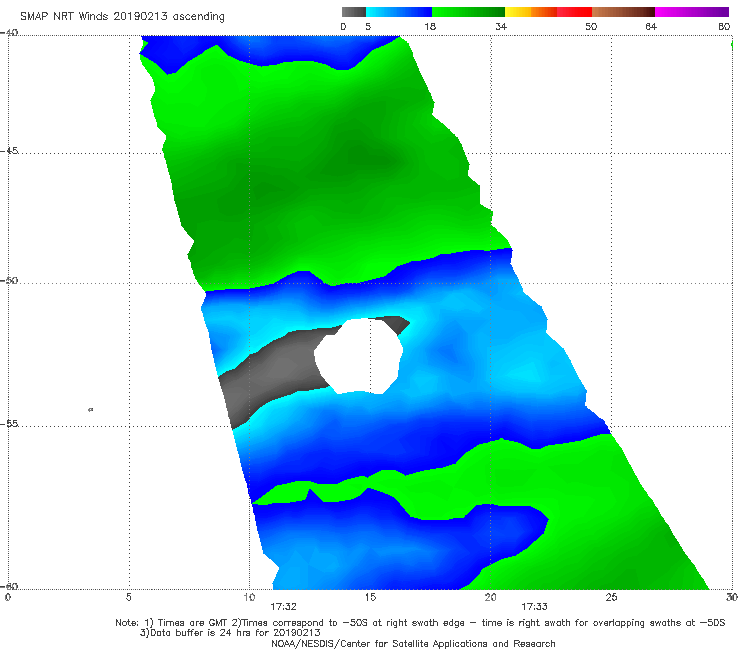
Task: Click the brown segment of the color bar
Action: 623,12
